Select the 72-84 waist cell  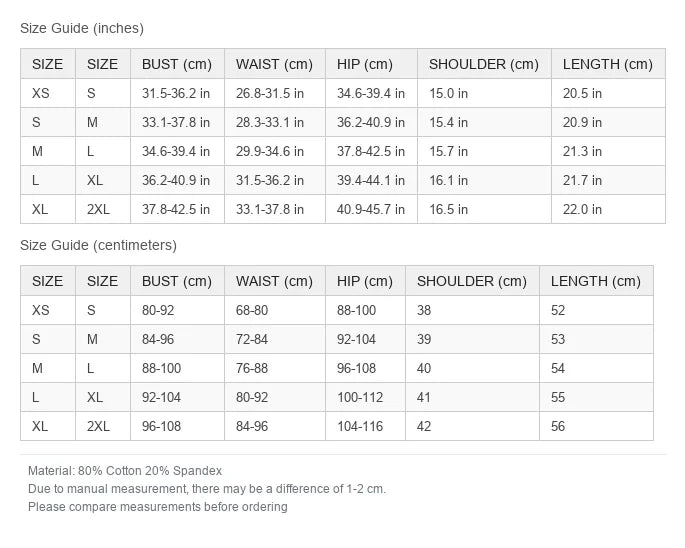tap(274, 339)
